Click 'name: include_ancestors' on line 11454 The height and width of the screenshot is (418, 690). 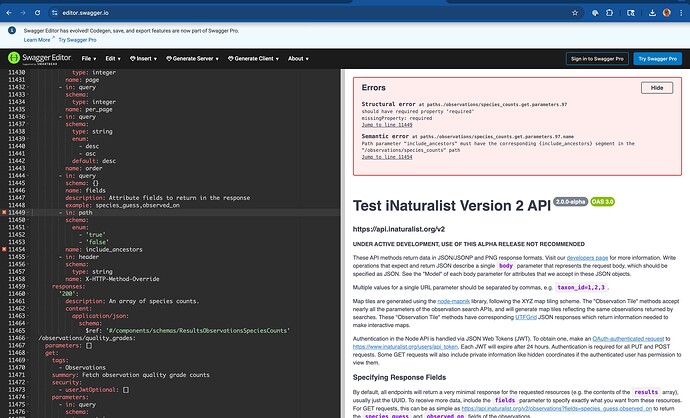tap(104, 249)
